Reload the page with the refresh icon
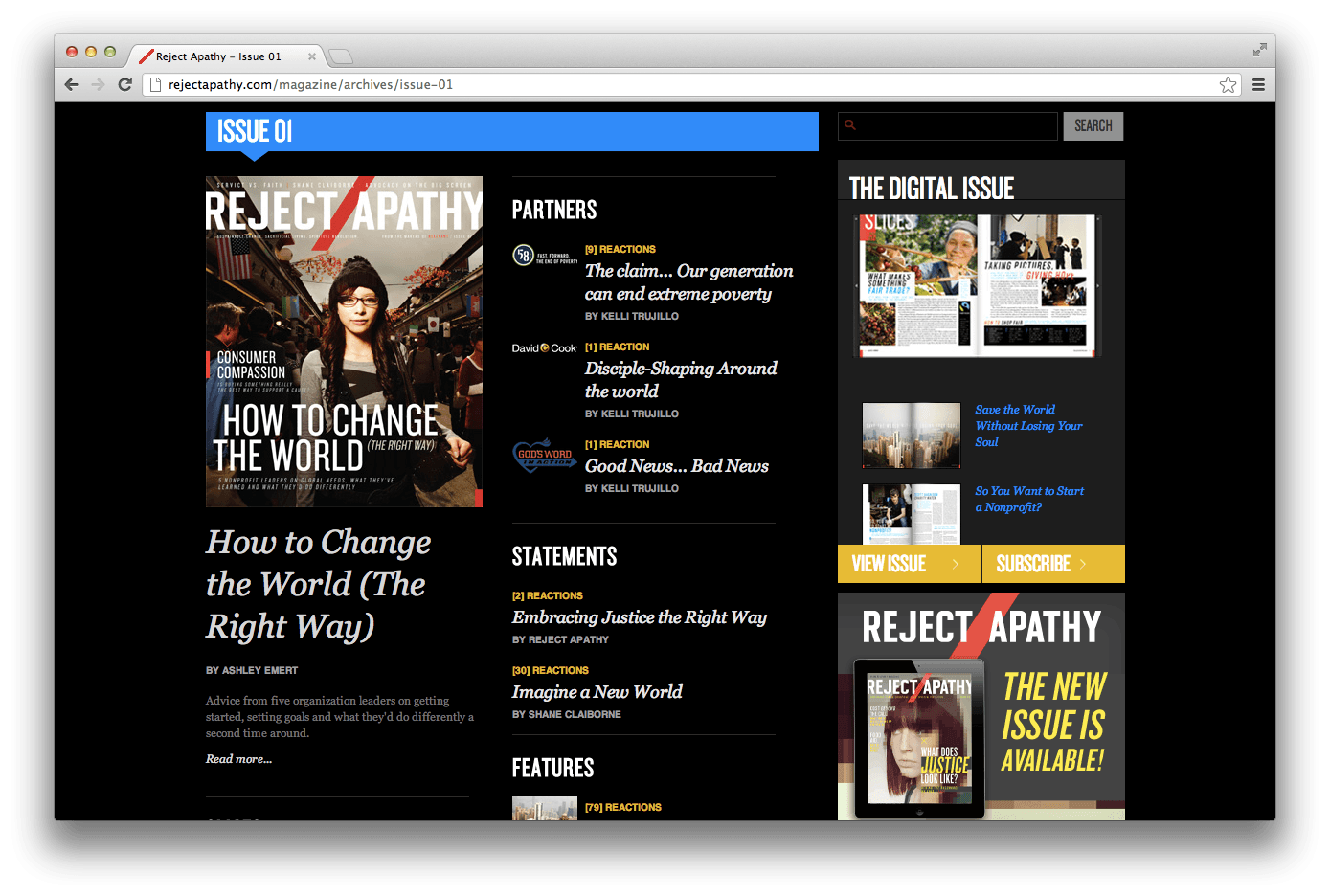 (124, 84)
